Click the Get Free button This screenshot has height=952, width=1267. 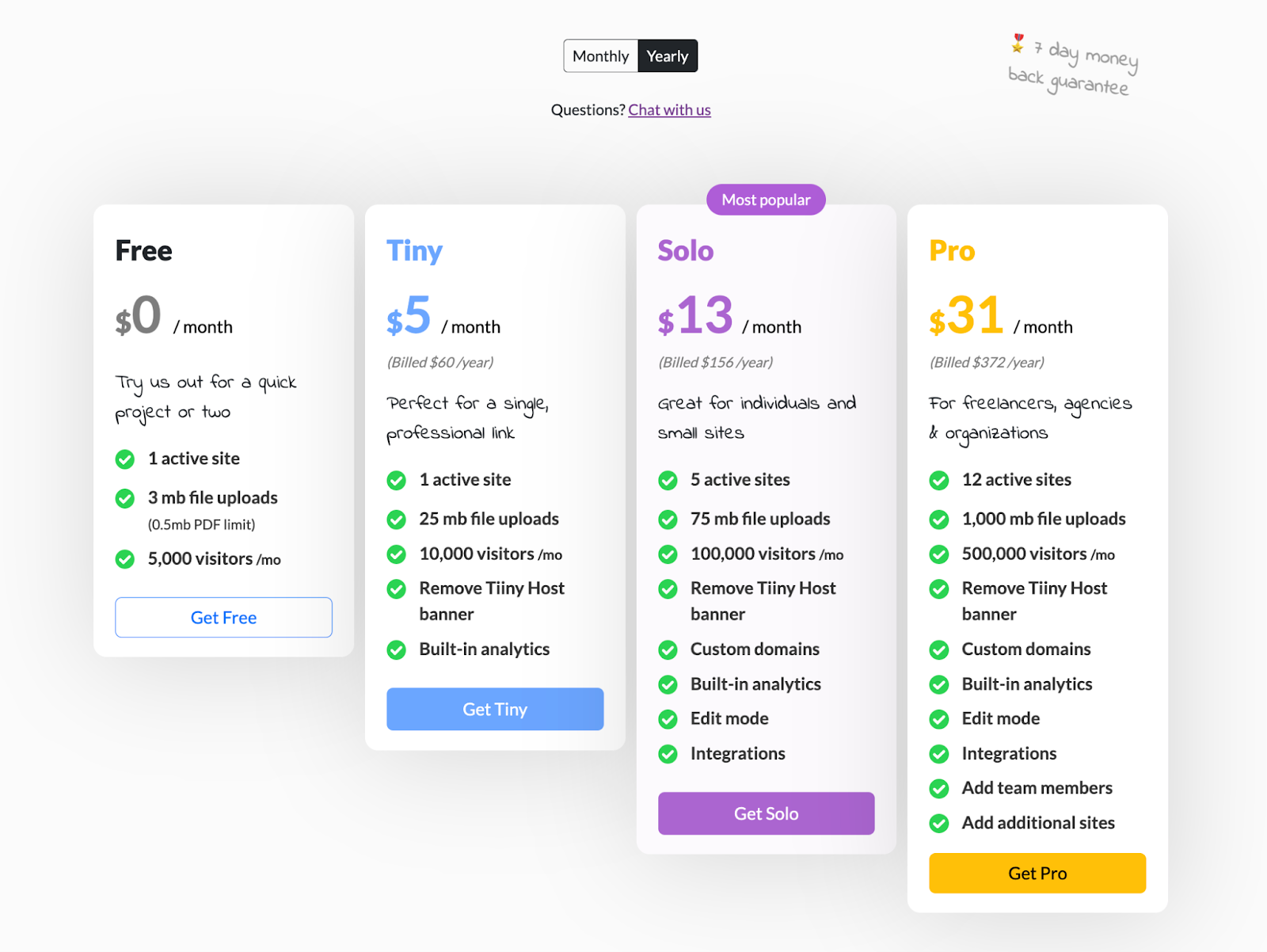click(x=223, y=617)
